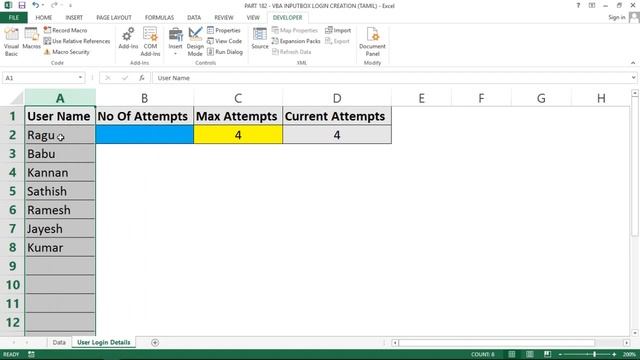Image resolution: width=640 pixels, height=360 pixels.
Task: Select the Current Attempts value cell
Action: click(x=337, y=135)
